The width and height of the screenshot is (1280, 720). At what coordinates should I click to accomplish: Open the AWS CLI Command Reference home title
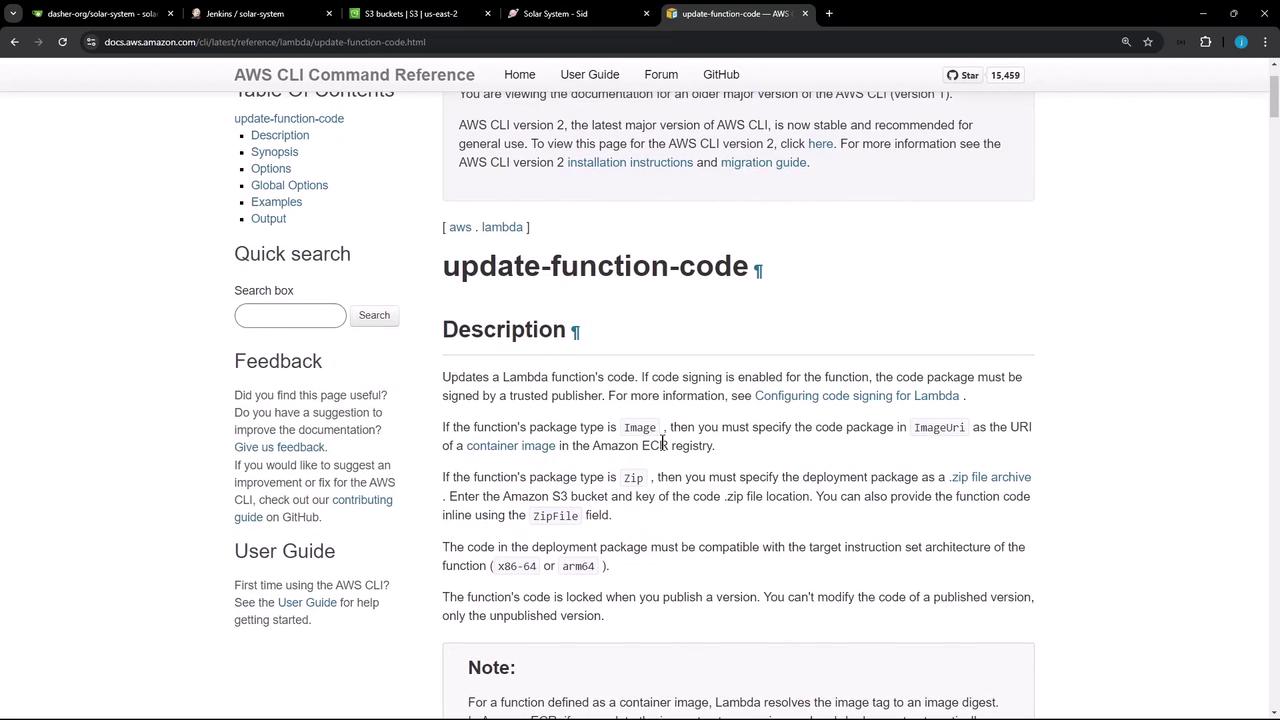[354, 75]
